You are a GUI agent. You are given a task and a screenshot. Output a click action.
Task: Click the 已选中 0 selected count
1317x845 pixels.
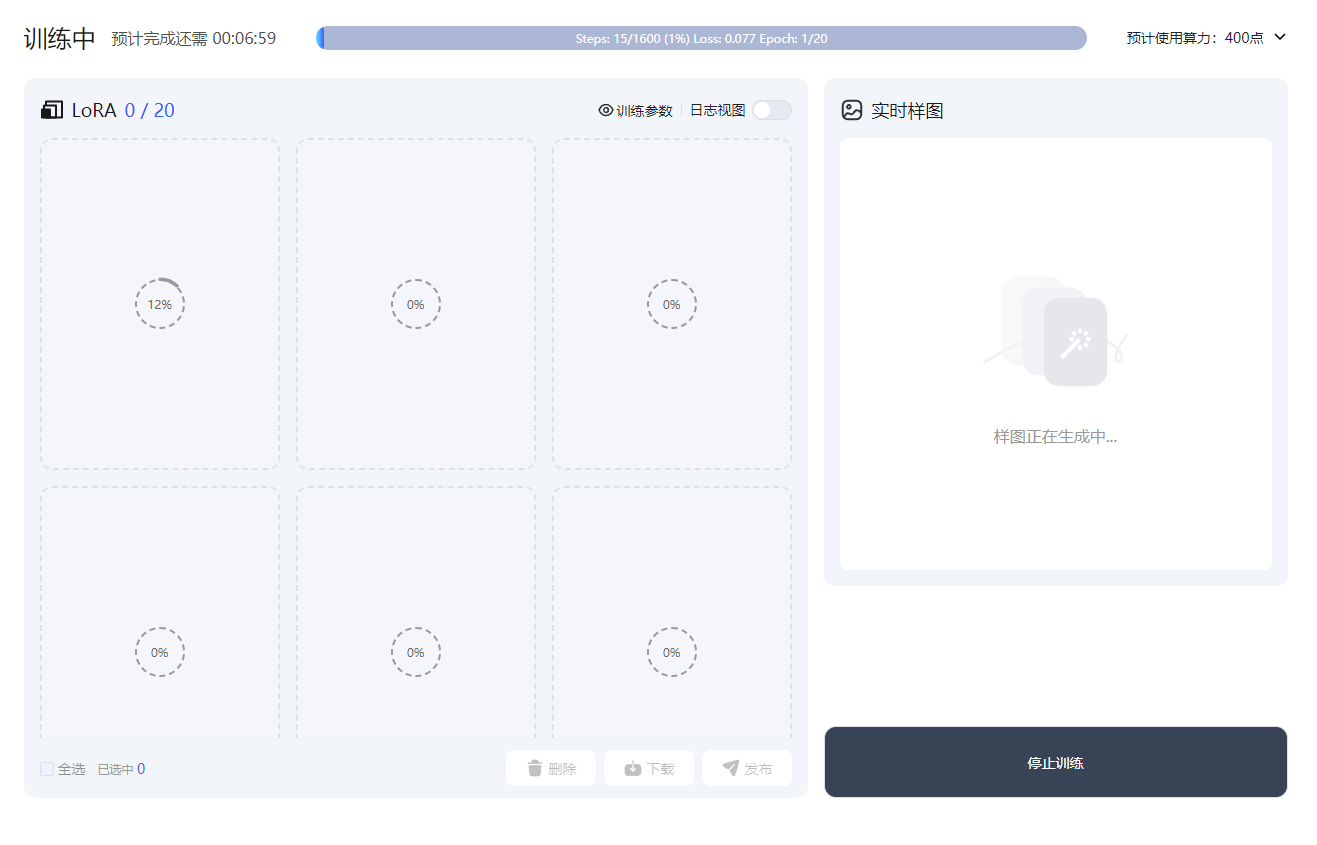click(x=121, y=769)
